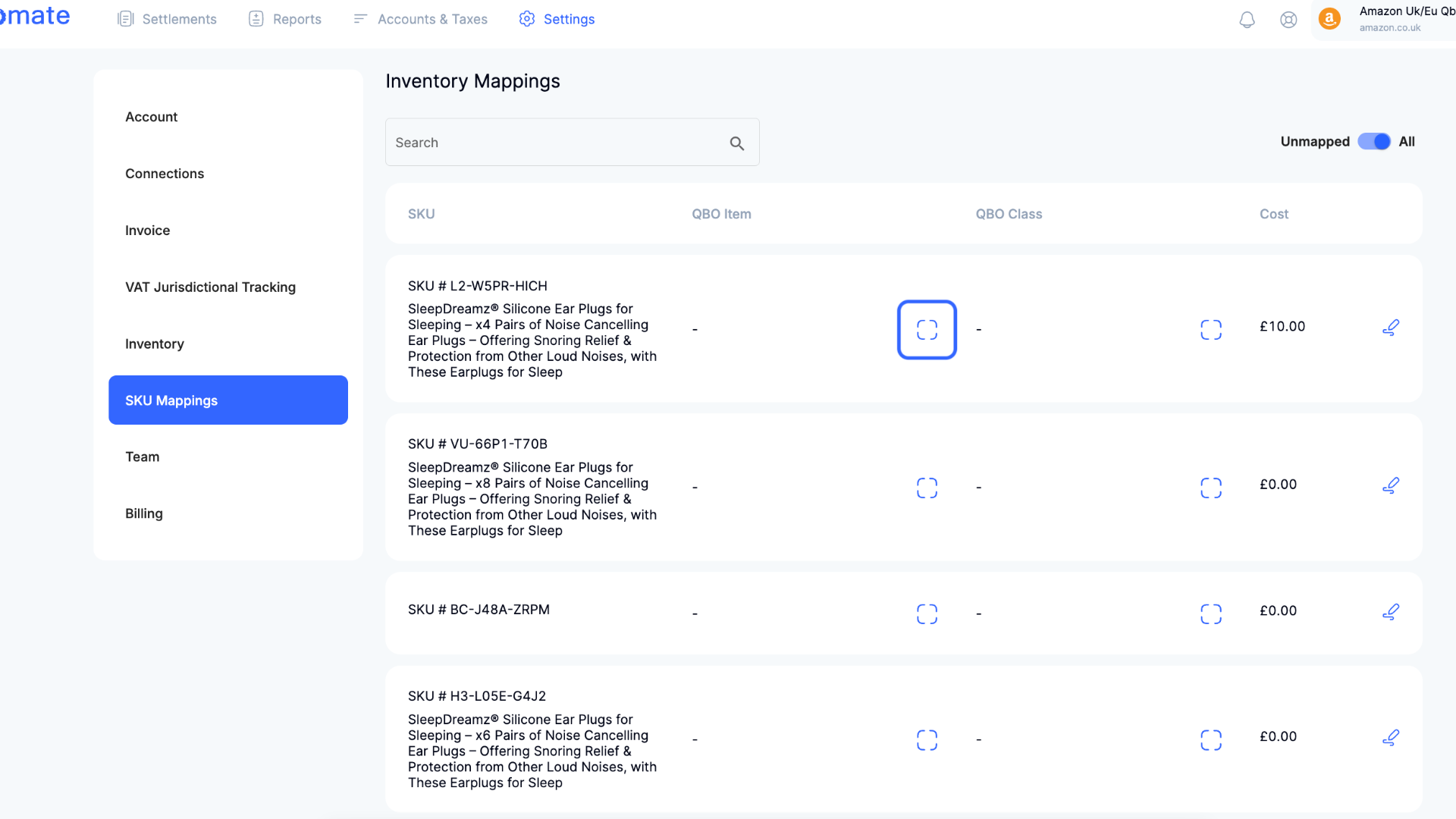The height and width of the screenshot is (819, 1456).
Task: Click the £10.00 cost value
Action: click(1282, 327)
